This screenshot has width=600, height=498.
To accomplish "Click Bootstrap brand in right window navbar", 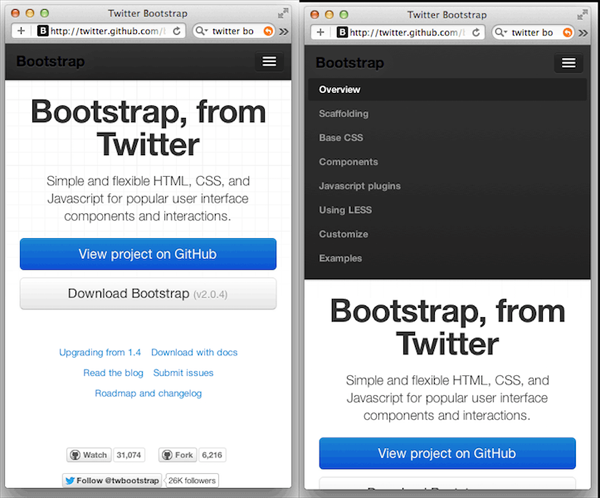I will (350, 63).
